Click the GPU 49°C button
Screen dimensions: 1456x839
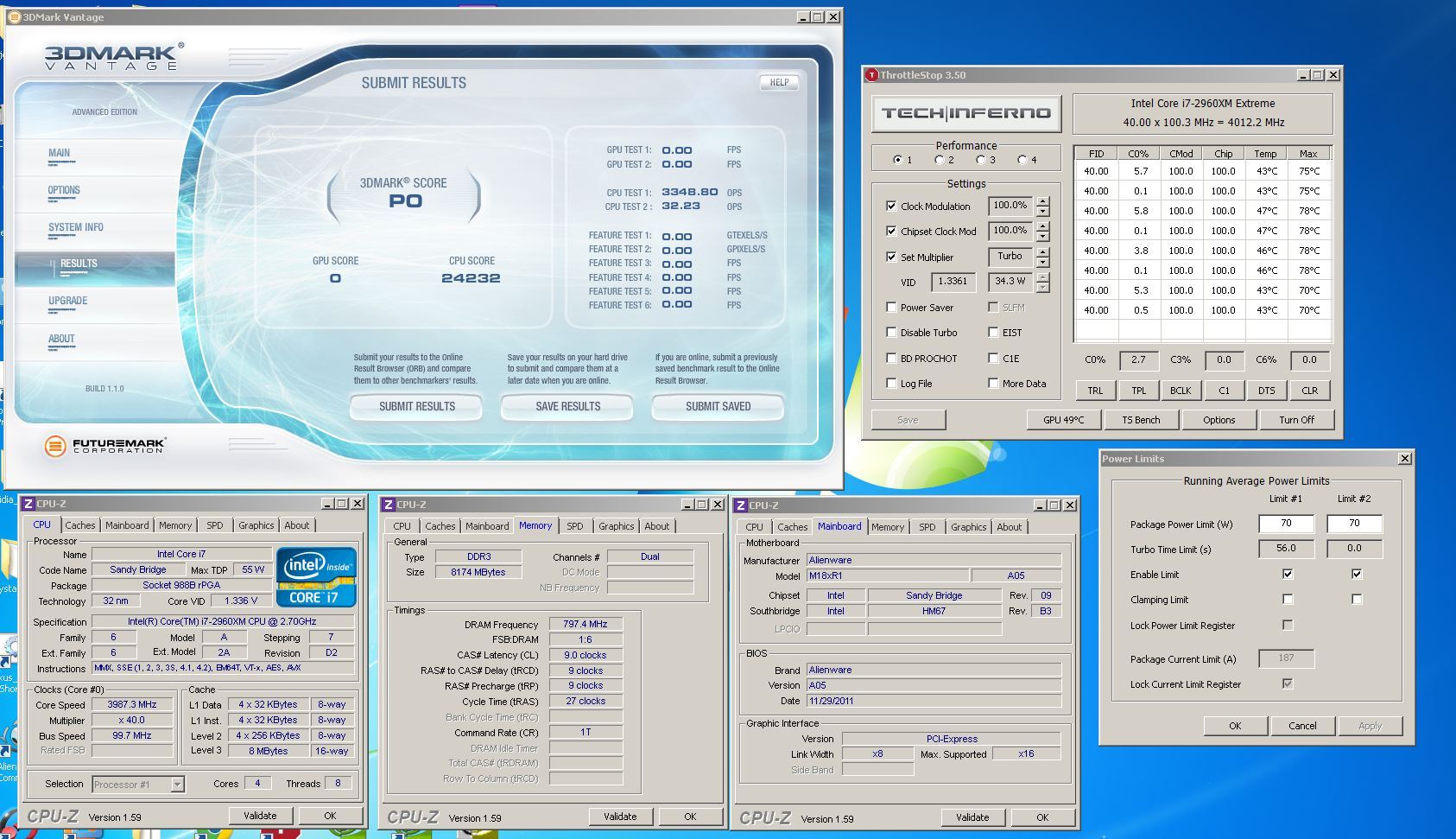click(1063, 420)
